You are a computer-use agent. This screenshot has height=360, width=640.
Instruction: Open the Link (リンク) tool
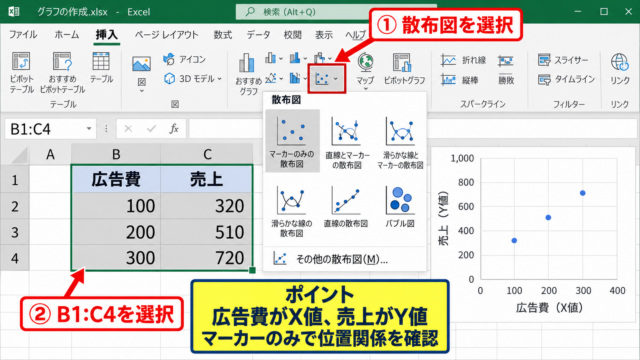[x=620, y=69]
